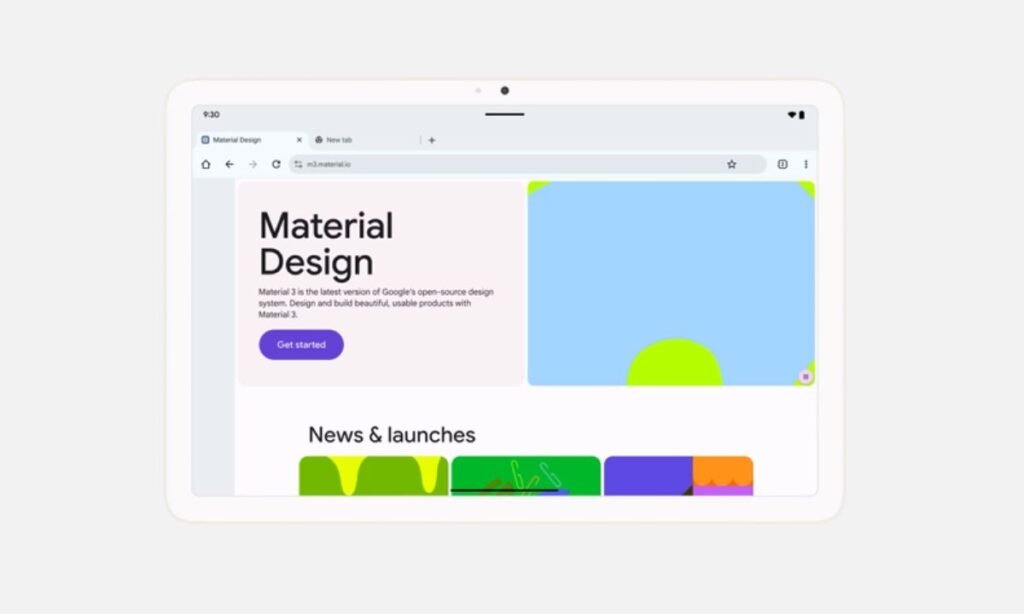Click the Material Design headline
The height and width of the screenshot is (614, 1024).
pos(326,244)
